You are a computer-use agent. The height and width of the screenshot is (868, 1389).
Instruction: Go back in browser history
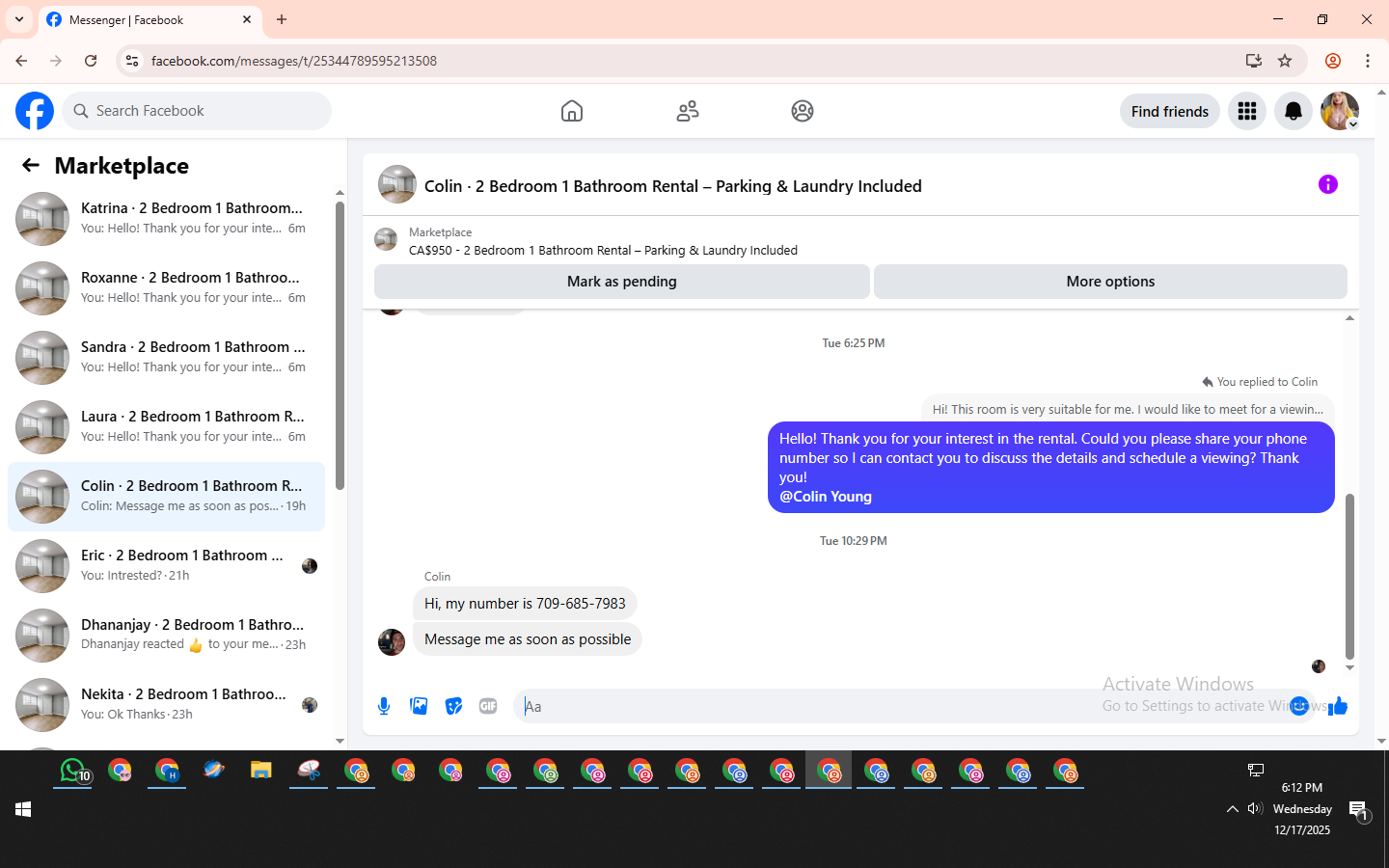click(21, 61)
